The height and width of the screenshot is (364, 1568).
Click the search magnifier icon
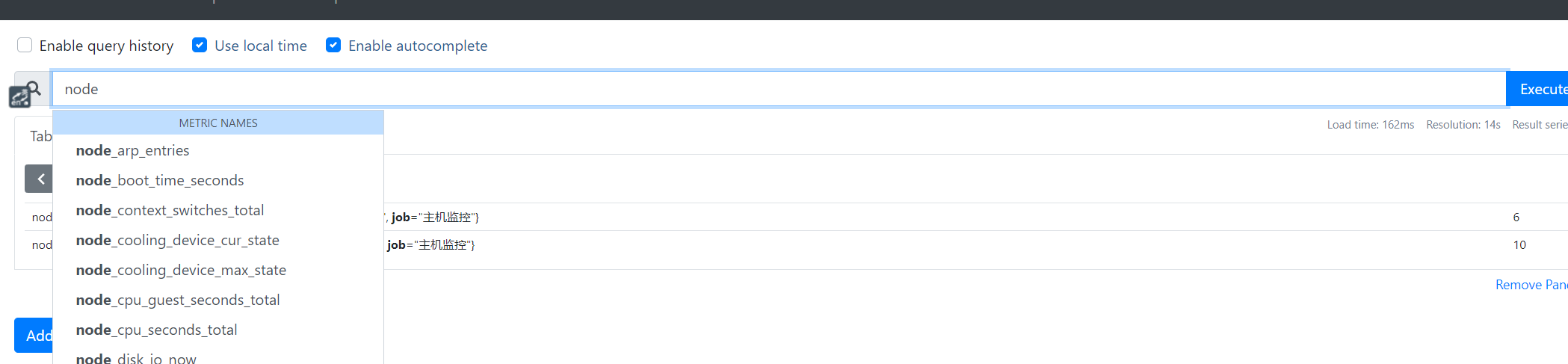[34, 87]
